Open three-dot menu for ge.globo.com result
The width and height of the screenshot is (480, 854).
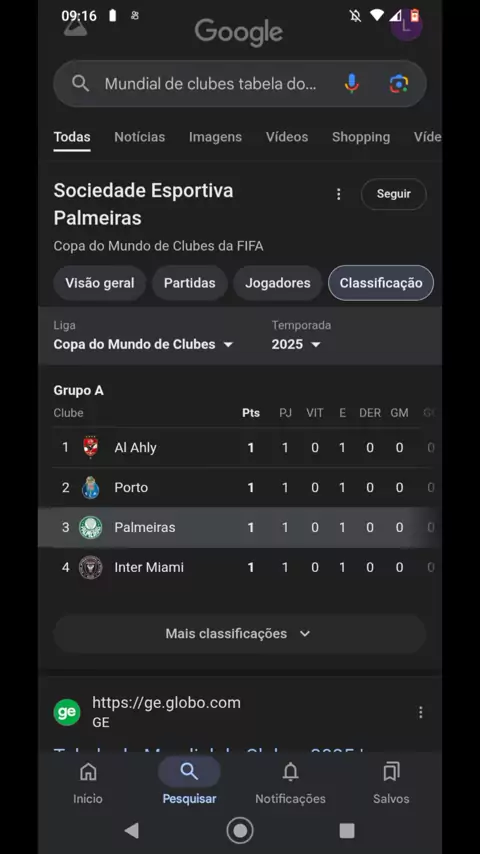point(420,712)
